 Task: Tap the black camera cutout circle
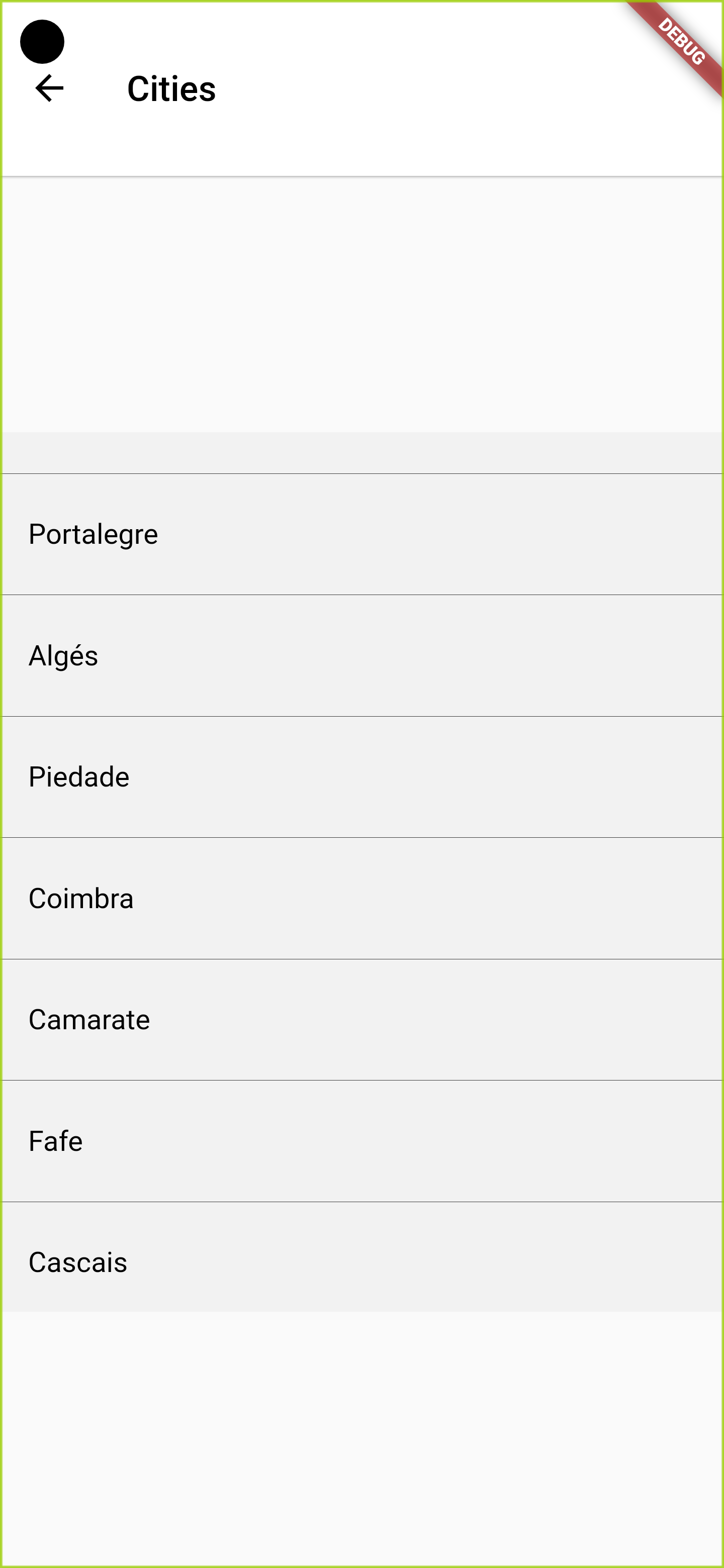pyautogui.click(x=42, y=41)
